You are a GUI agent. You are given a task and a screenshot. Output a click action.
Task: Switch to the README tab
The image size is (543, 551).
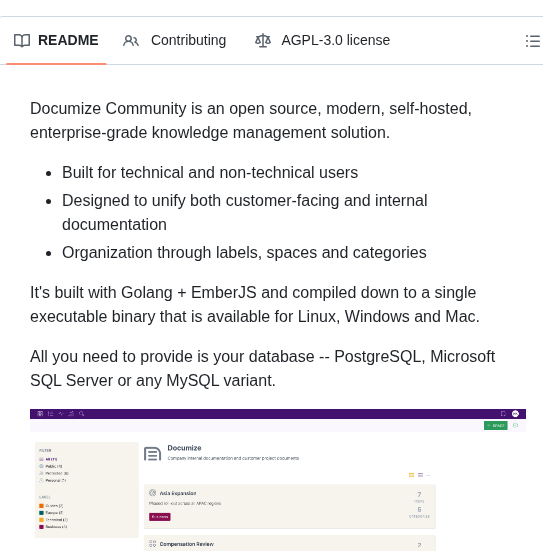56,40
